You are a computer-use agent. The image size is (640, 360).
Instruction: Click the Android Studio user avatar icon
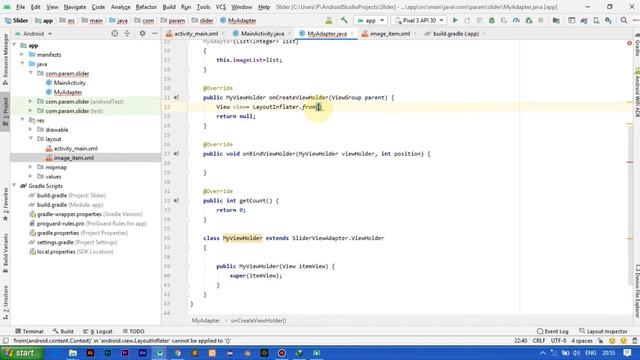click(329, 20)
